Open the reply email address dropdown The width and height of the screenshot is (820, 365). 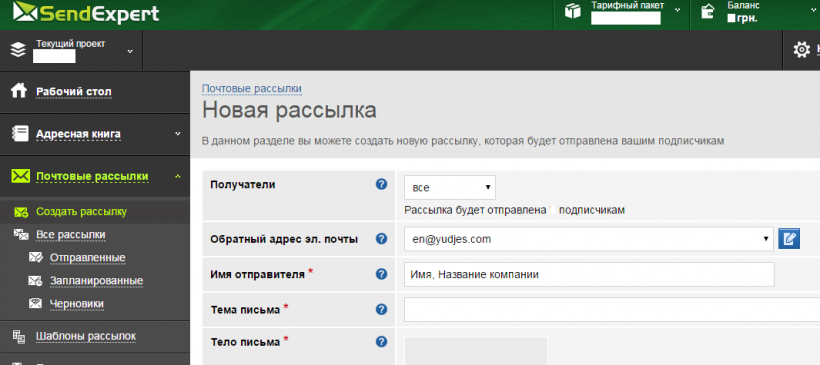pyautogui.click(x=588, y=239)
